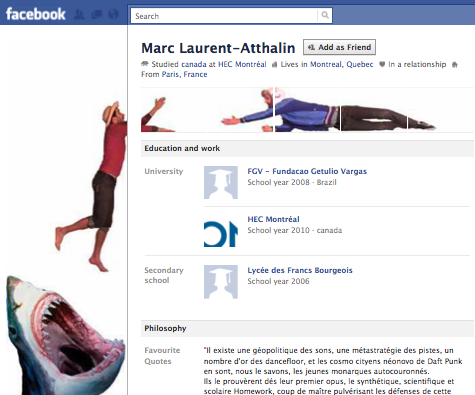475x395 pixels.
Task: Open the Montreal, Quebec location link
Action: coord(342,64)
